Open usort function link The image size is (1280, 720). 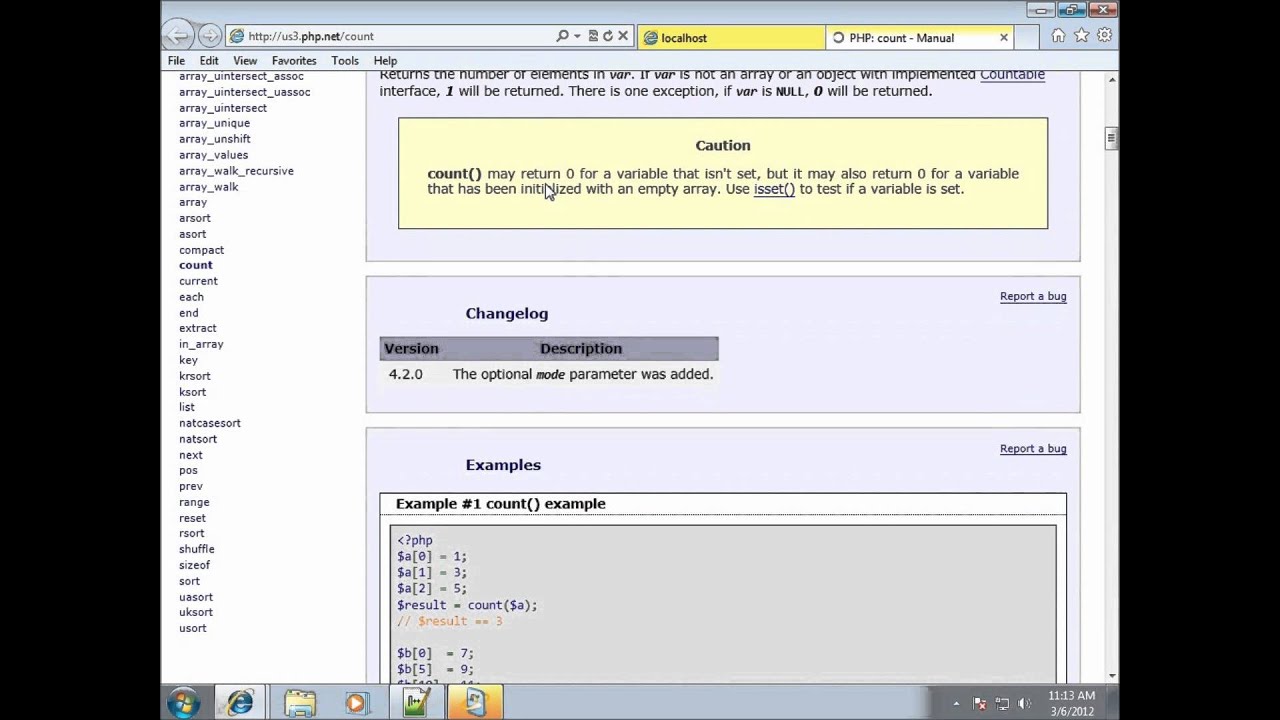[x=192, y=628]
